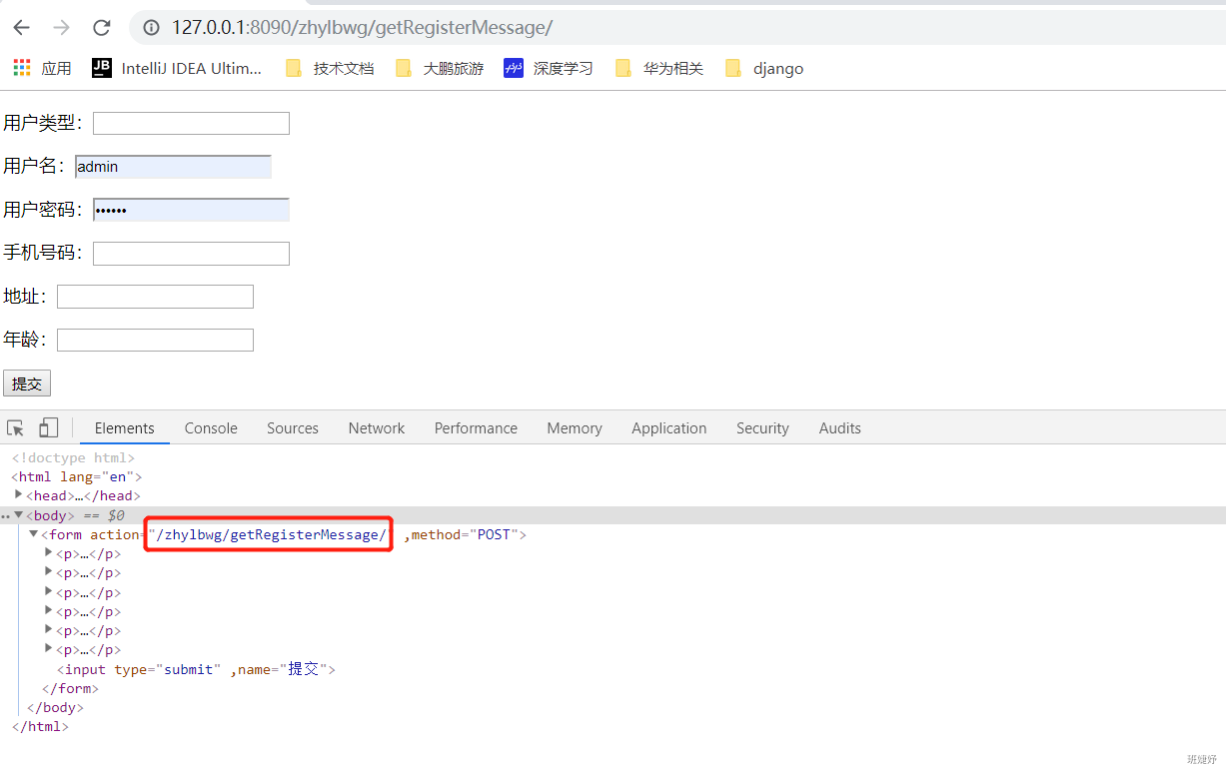Switch to the Application tab
This screenshot has height=773, width=1226.
(x=669, y=428)
